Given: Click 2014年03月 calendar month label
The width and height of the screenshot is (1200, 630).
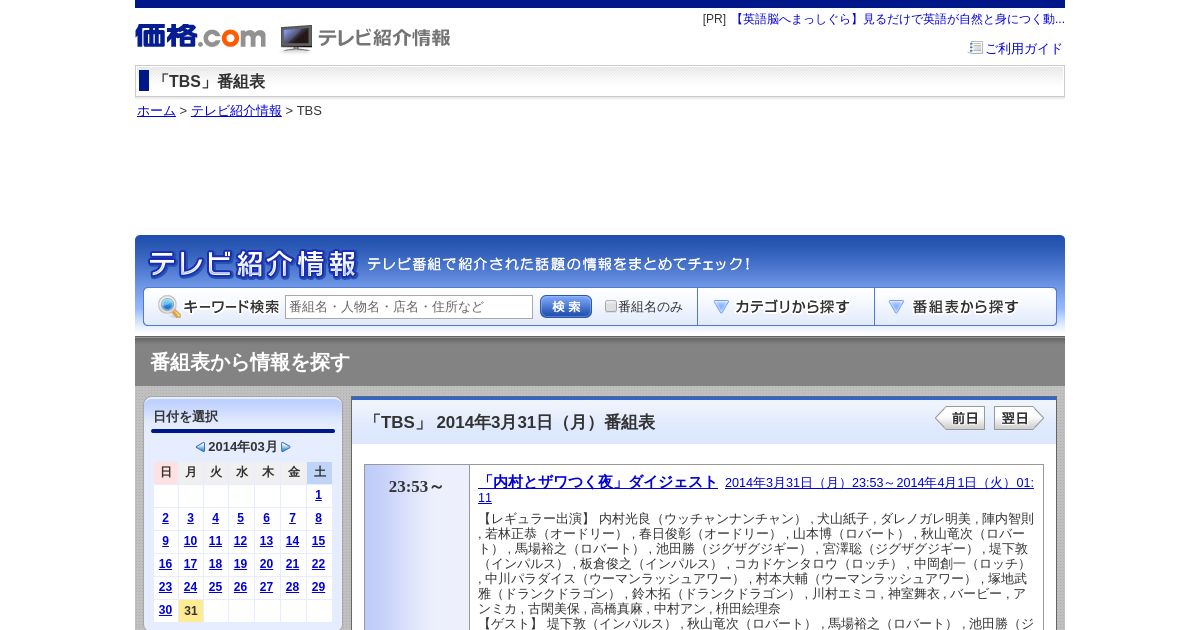Looking at the screenshot, I should pyautogui.click(x=243, y=447).
